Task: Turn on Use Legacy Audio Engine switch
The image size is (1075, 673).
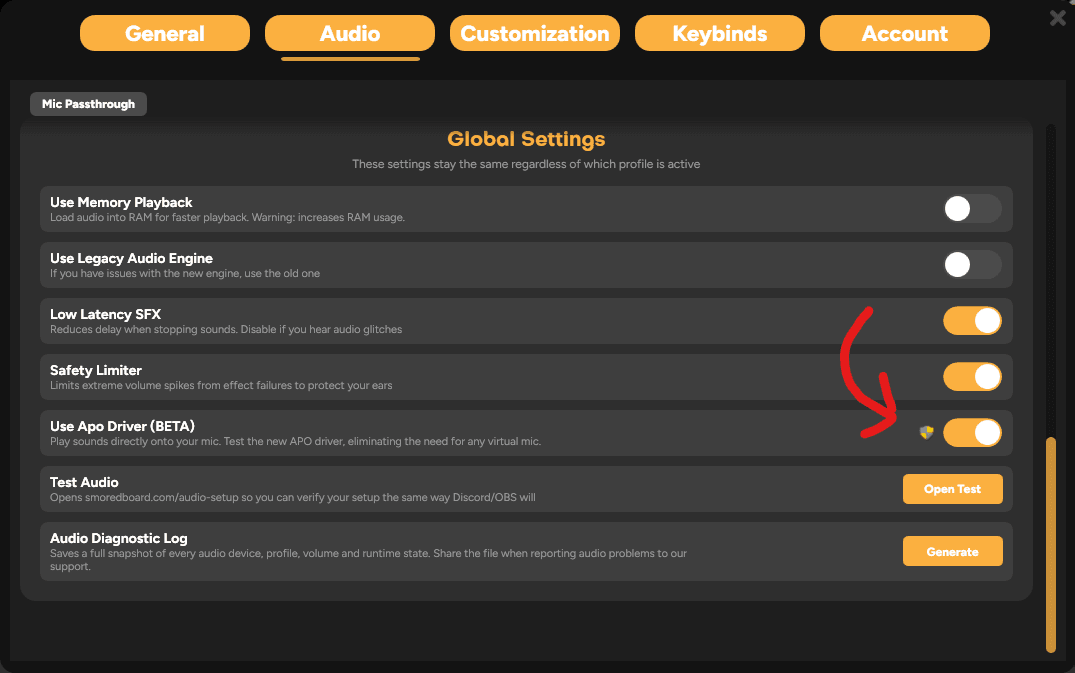Action: point(972,265)
